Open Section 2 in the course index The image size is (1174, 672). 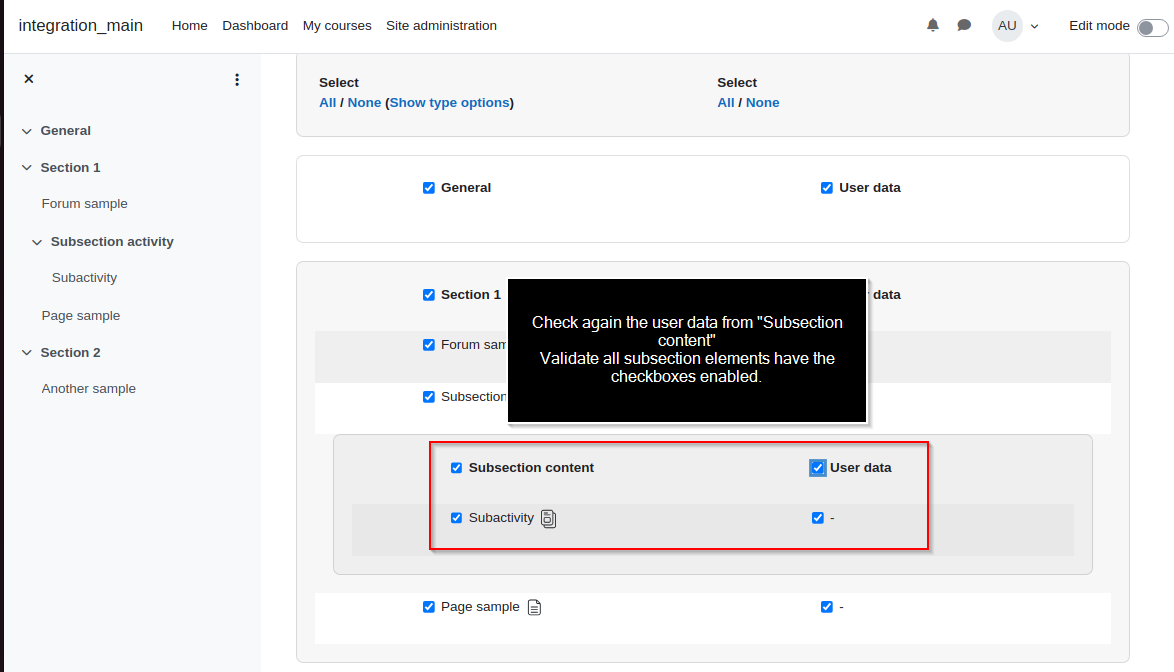(x=70, y=352)
